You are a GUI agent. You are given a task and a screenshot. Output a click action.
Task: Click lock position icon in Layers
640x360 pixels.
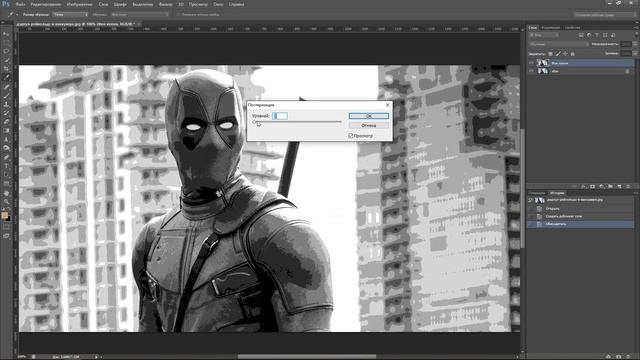point(565,53)
